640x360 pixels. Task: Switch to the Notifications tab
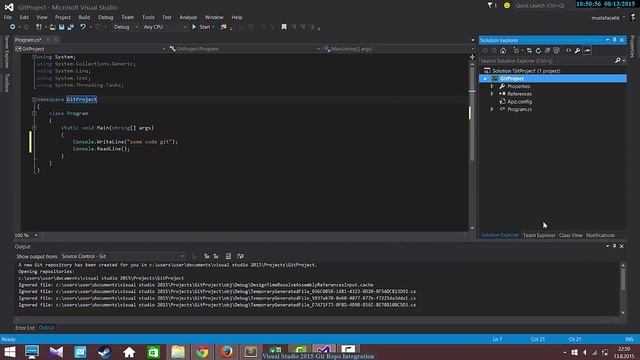600,235
